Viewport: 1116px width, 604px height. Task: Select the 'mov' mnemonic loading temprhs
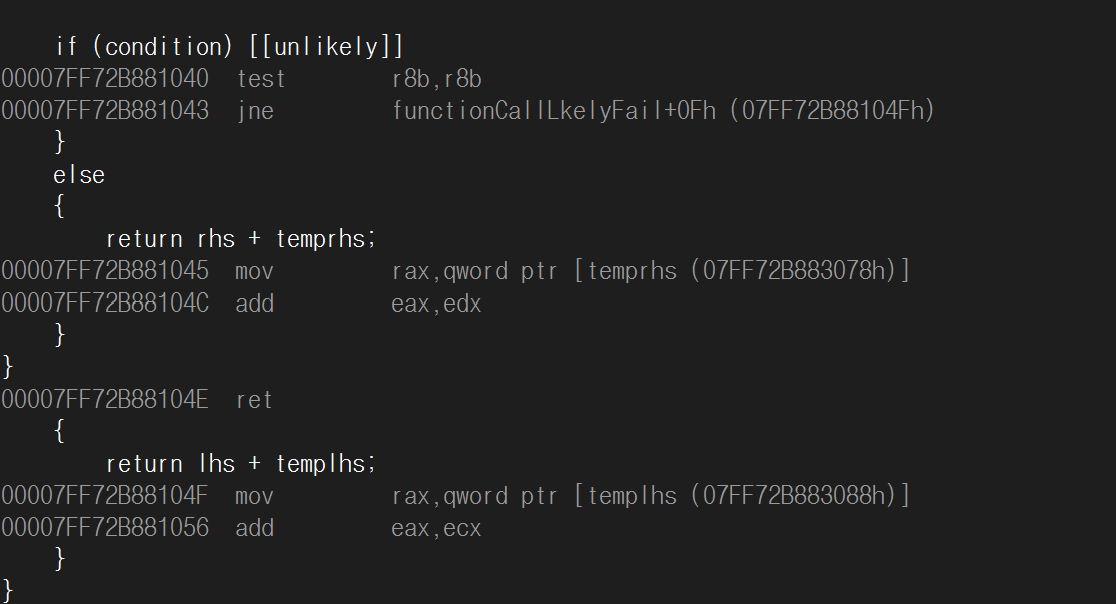click(254, 271)
